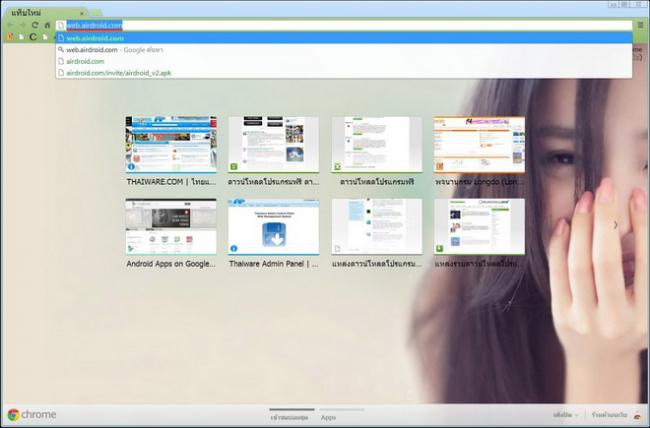Open the web store link

click(x=609, y=415)
